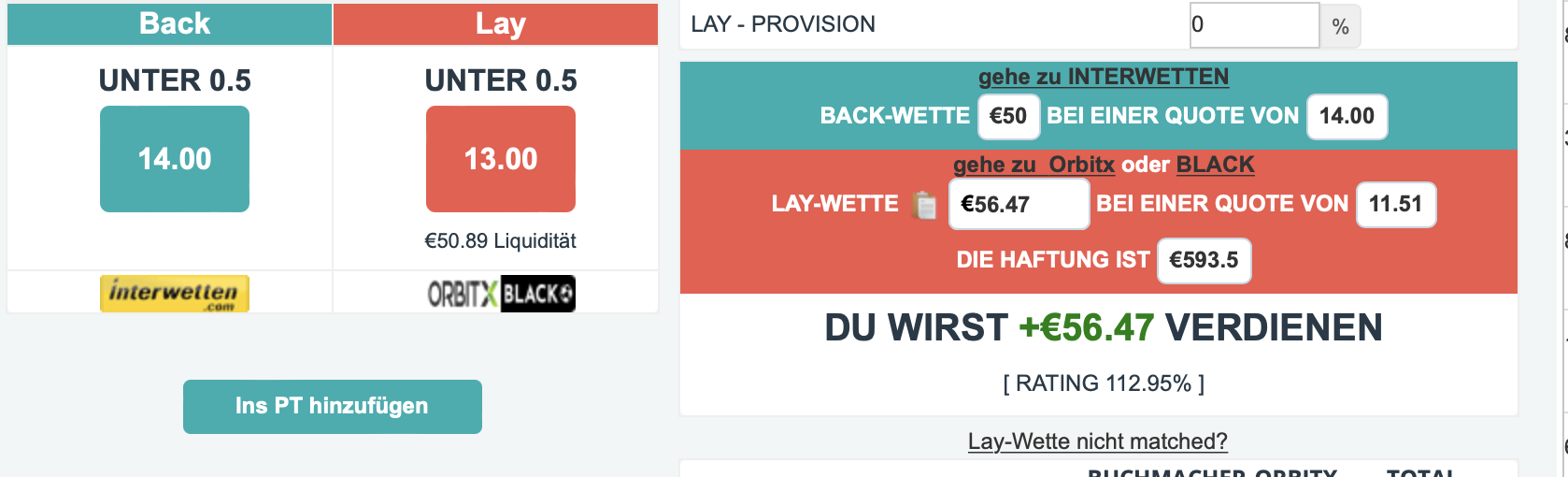This screenshot has width=1568, height=477.
Task: Click the red 13.00 lay odds box
Action: [501, 159]
